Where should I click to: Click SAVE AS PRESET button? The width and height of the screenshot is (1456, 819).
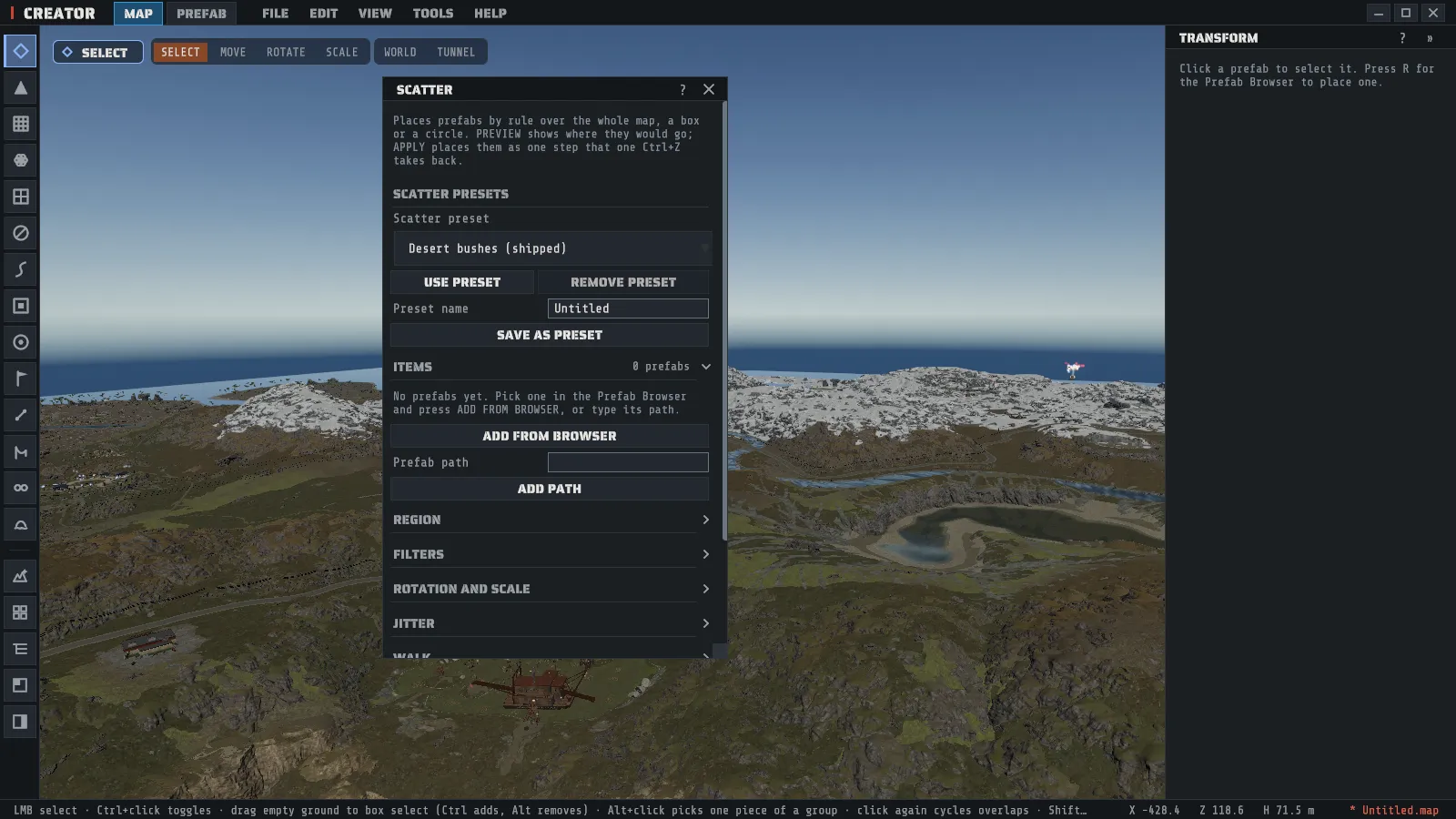pos(550,335)
